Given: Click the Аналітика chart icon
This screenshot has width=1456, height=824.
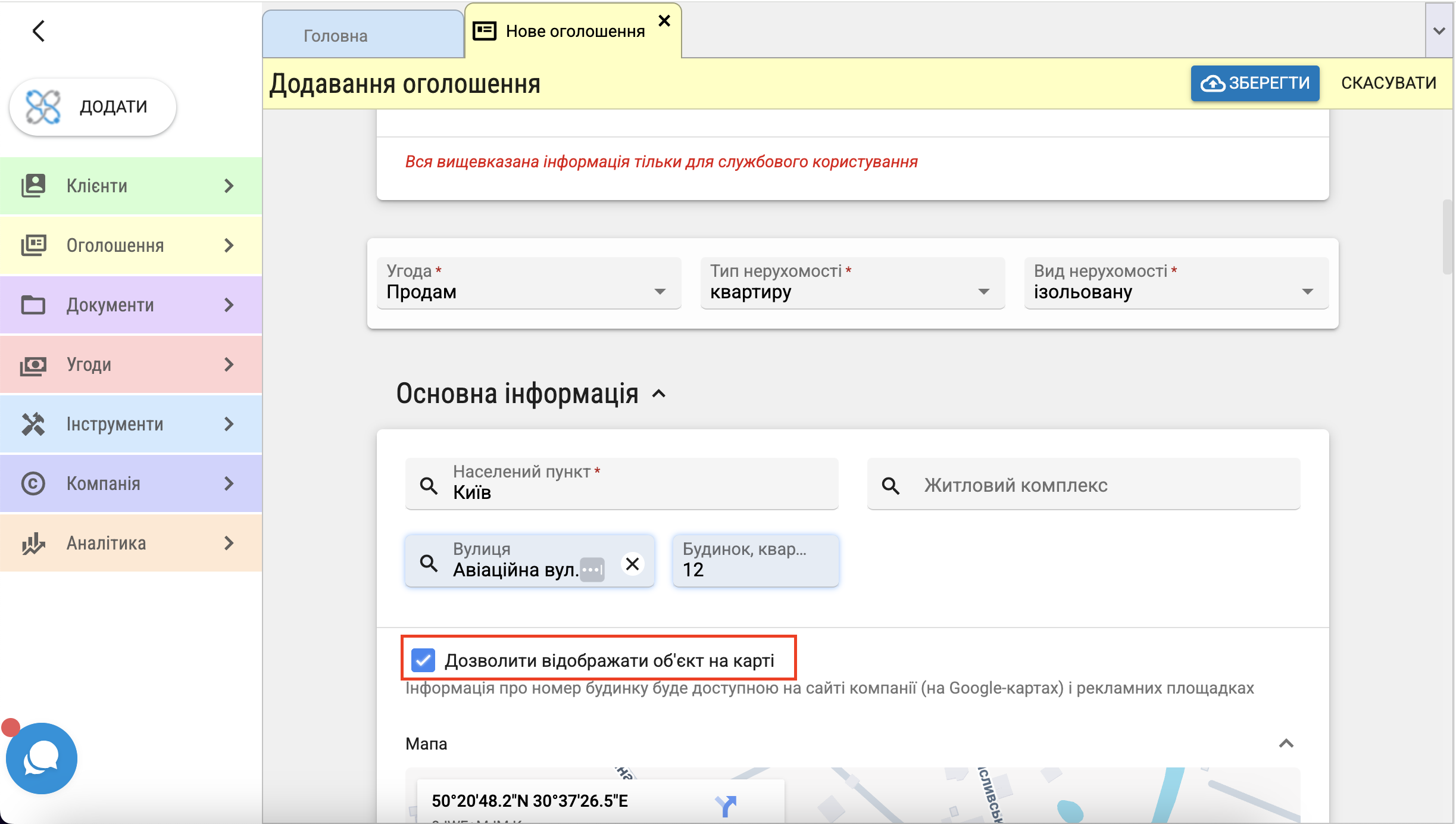Looking at the screenshot, I should (x=33, y=543).
